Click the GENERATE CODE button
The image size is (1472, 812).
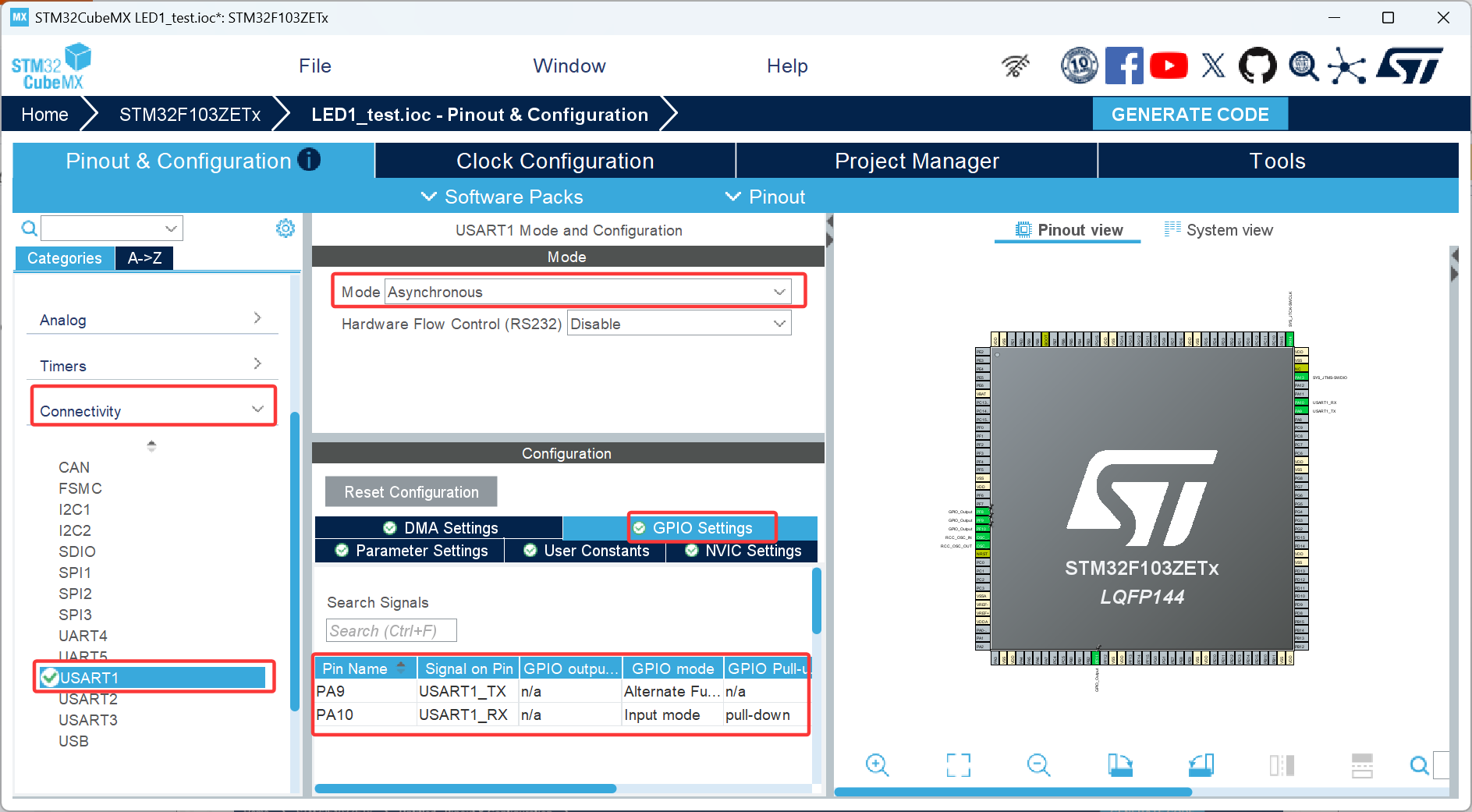point(1190,115)
